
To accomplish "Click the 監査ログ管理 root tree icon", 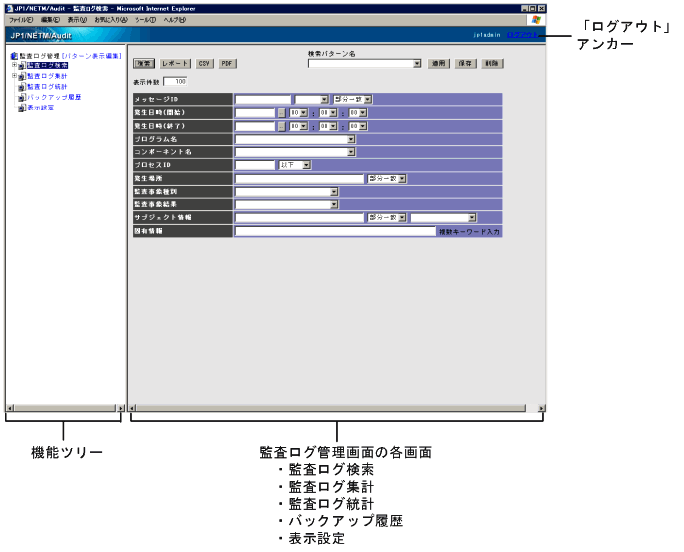I will 14,56.
